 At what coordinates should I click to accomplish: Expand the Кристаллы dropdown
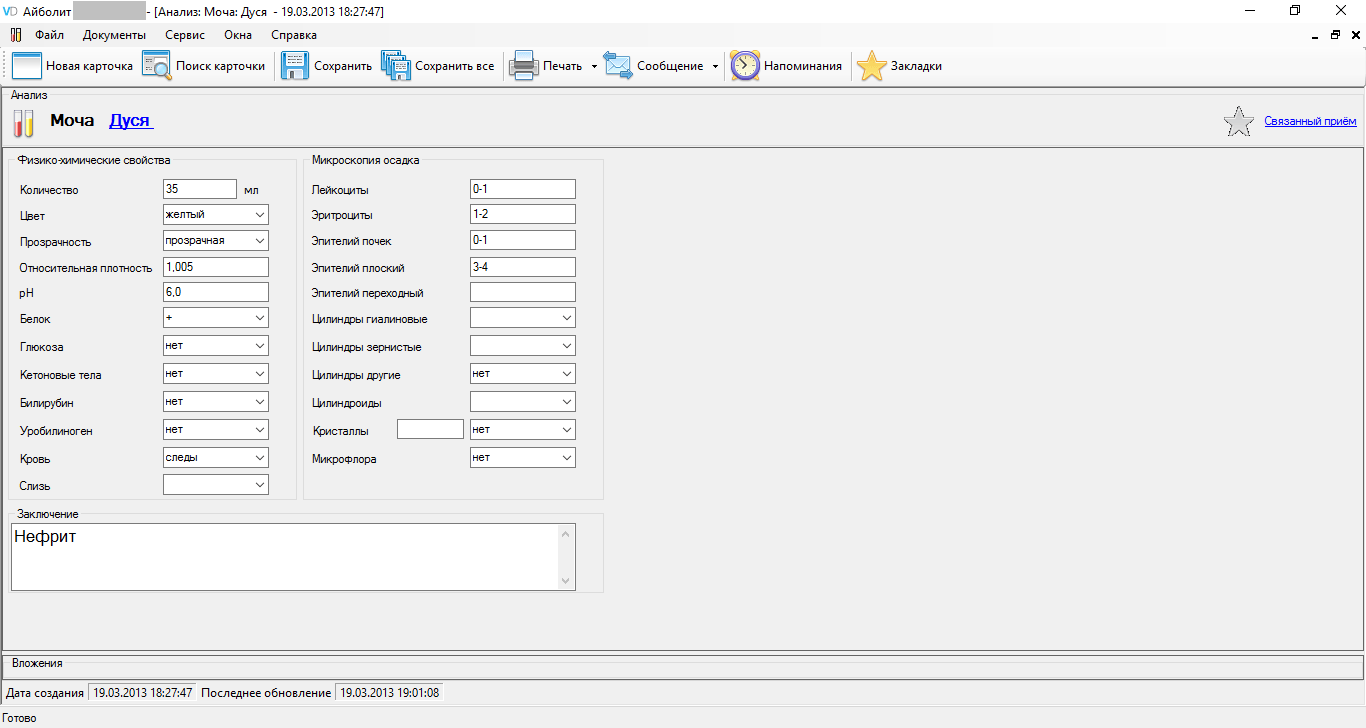pos(567,429)
